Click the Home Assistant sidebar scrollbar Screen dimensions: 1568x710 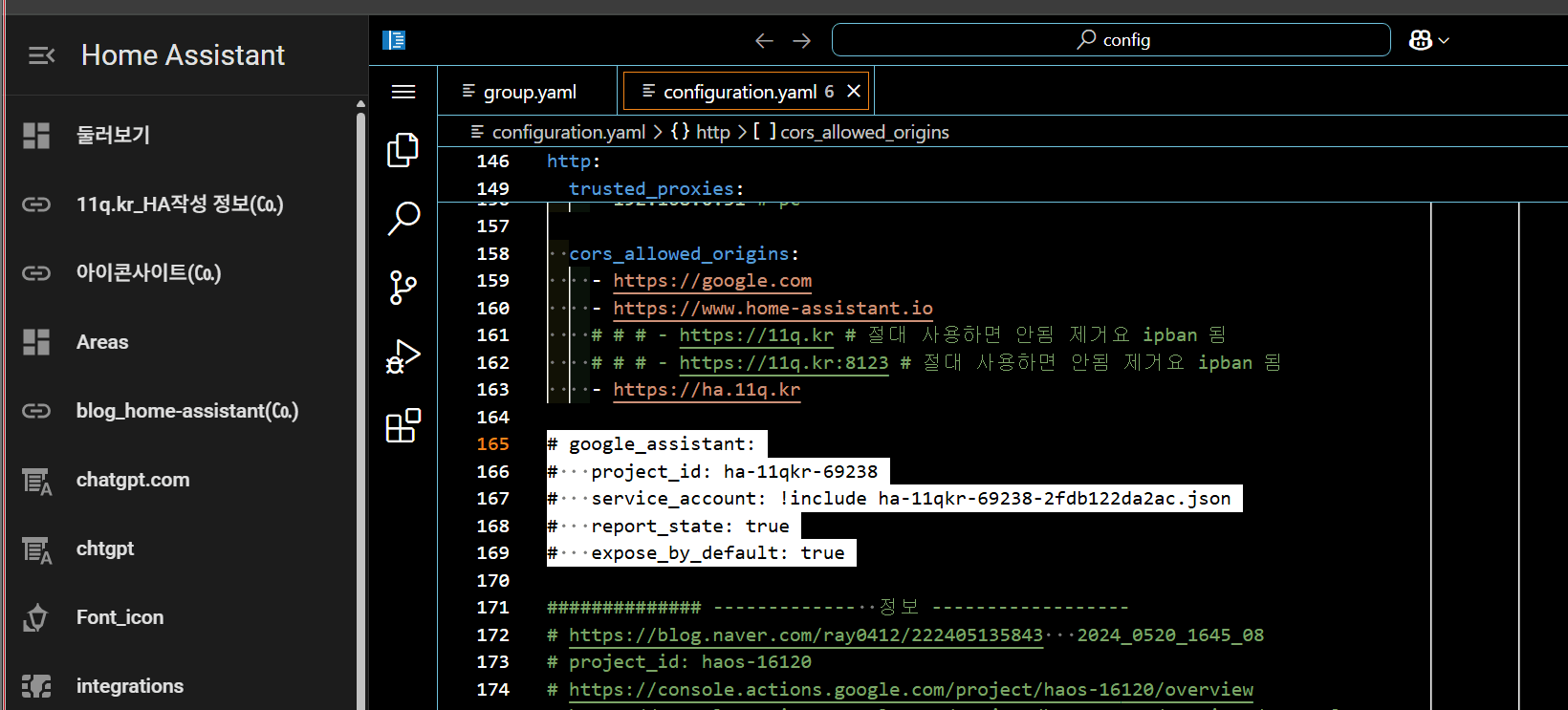(360, 411)
